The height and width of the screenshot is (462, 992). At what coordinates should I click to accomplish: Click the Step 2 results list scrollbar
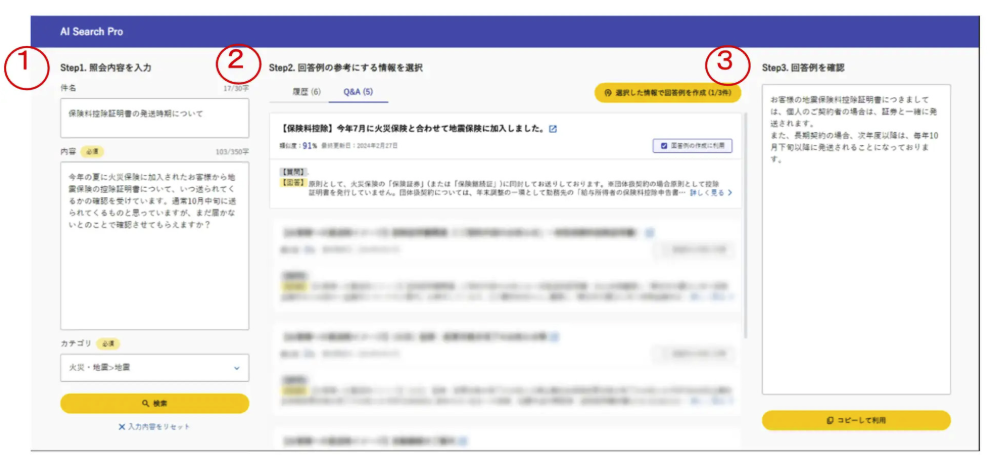[745, 200]
